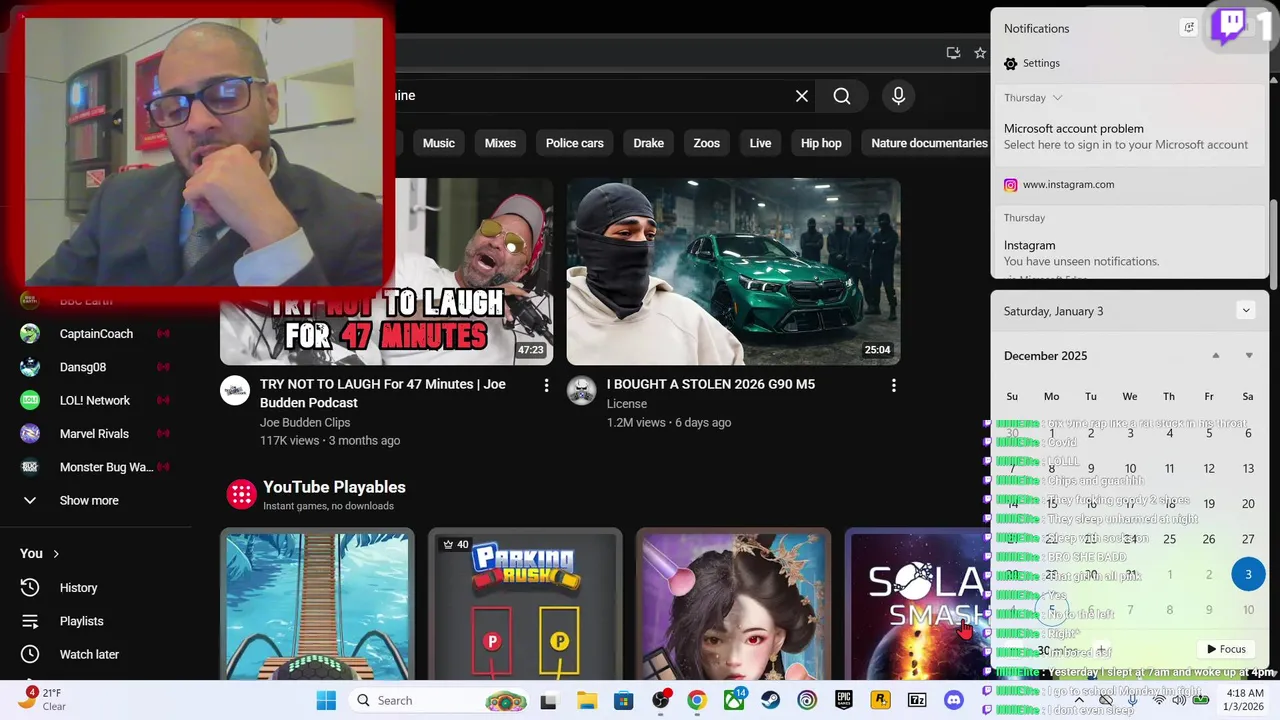This screenshot has height=720, width=1280.
Task: Click the History icon in sidebar
Action: click(x=30, y=587)
